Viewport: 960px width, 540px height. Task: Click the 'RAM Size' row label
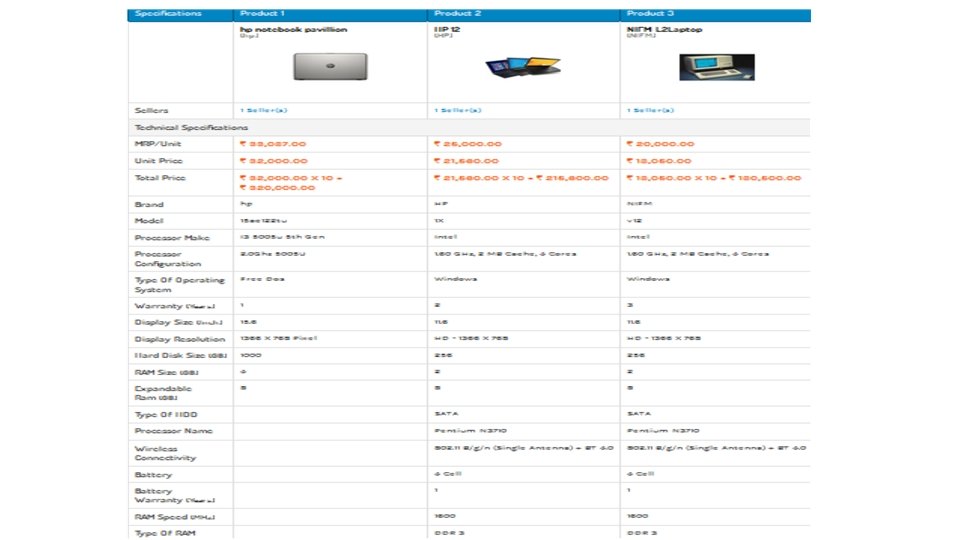[x=167, y=372]
